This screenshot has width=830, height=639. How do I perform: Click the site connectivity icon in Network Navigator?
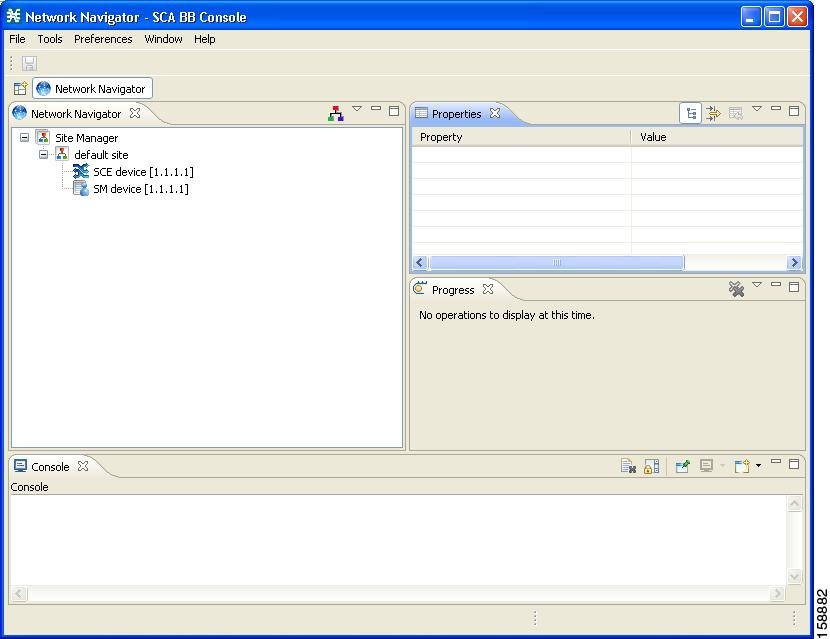pos(334,112)
